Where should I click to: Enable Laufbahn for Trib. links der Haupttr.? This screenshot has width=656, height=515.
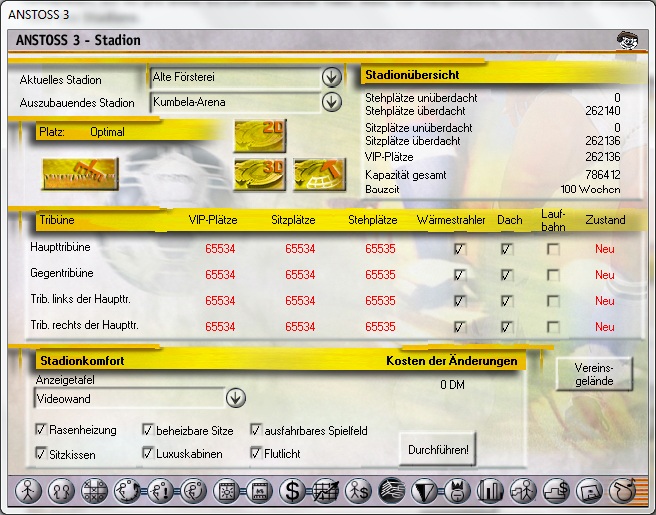click(554, 301)
